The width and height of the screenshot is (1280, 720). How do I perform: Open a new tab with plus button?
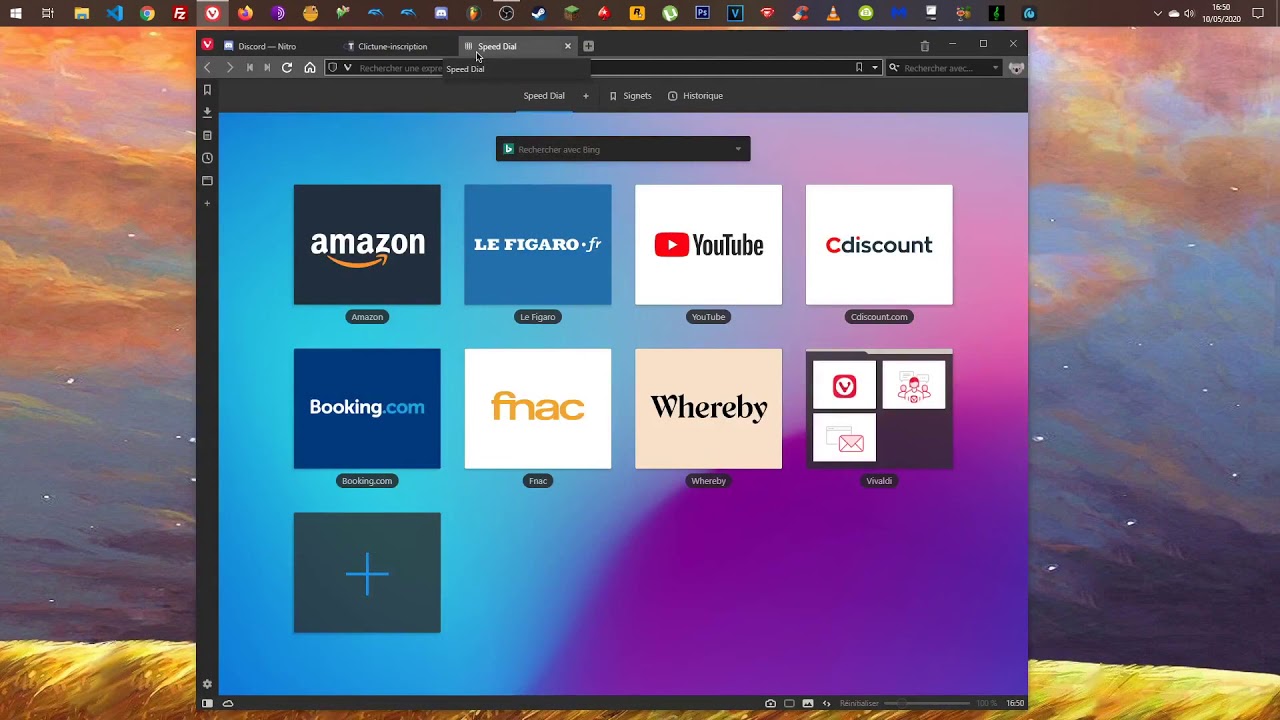coord(588,46)
